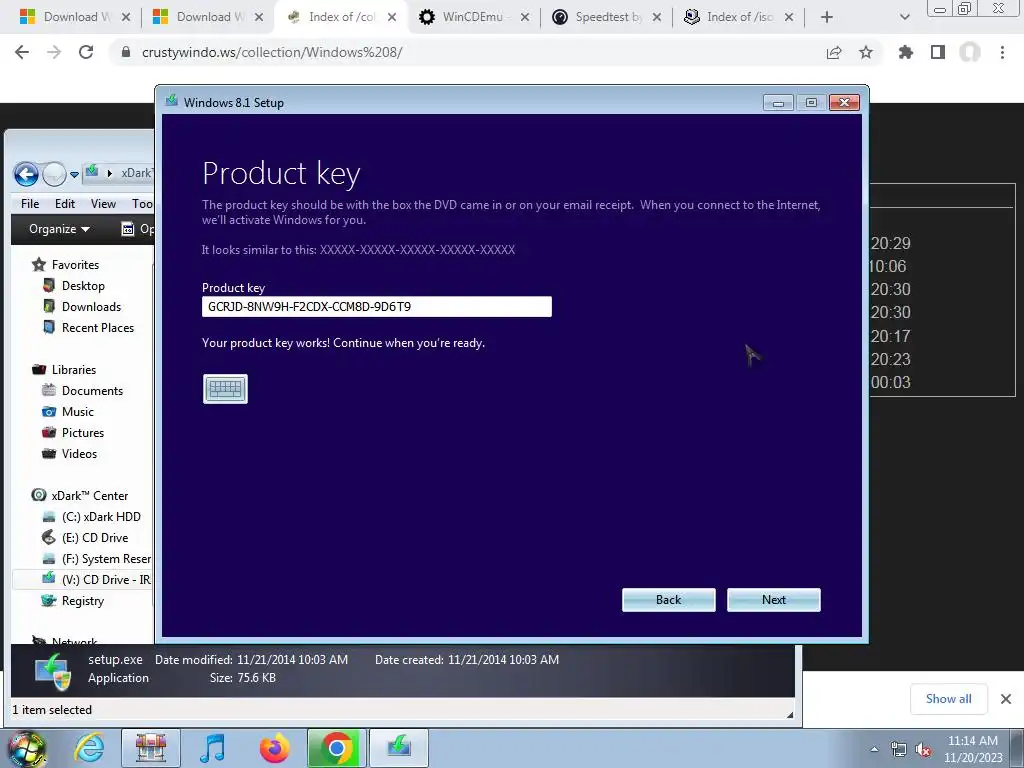Open the Edit menu in Explorer
This screenshot has width=1024, height=768.
(65, 204)
